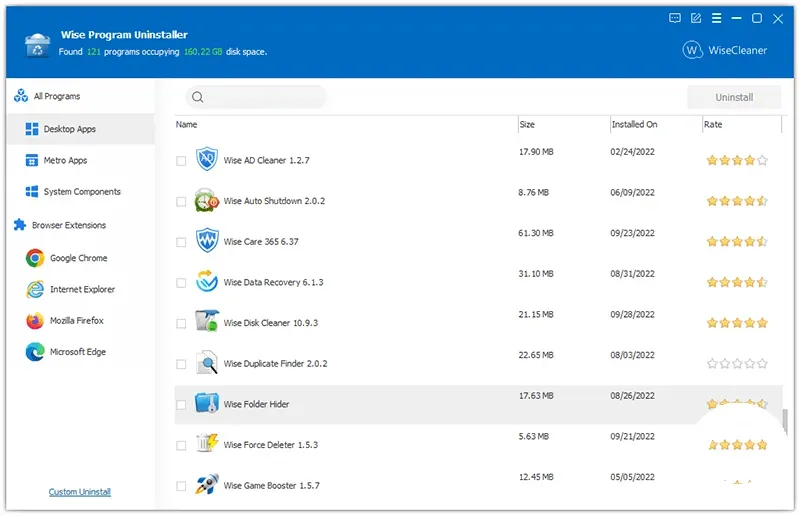The width and height of the screenshot is (800, 516).
Task: Click the WiseCleaner logo
Action: (724, 50)
